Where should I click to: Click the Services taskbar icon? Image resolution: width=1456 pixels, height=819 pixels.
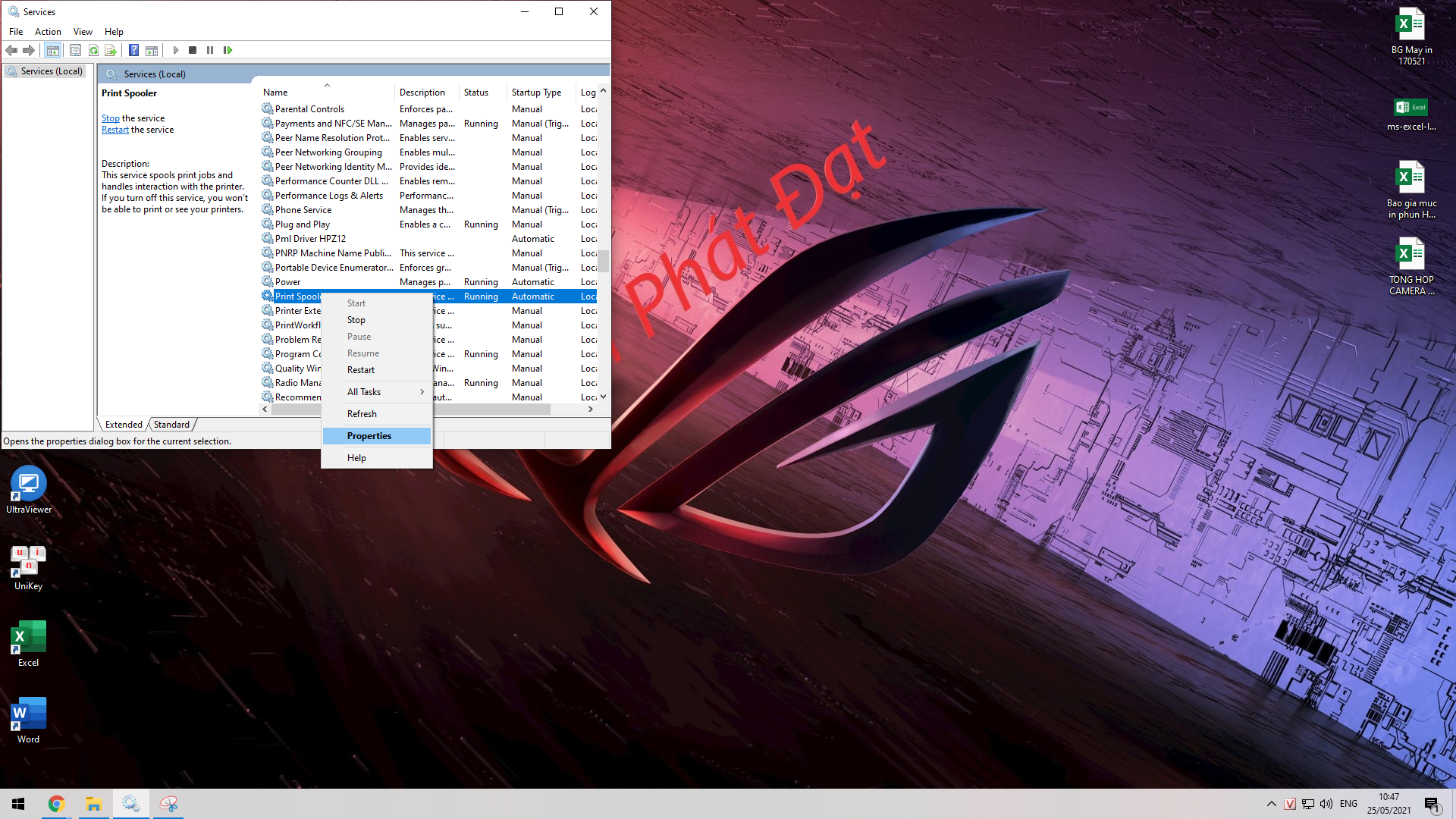130,804
